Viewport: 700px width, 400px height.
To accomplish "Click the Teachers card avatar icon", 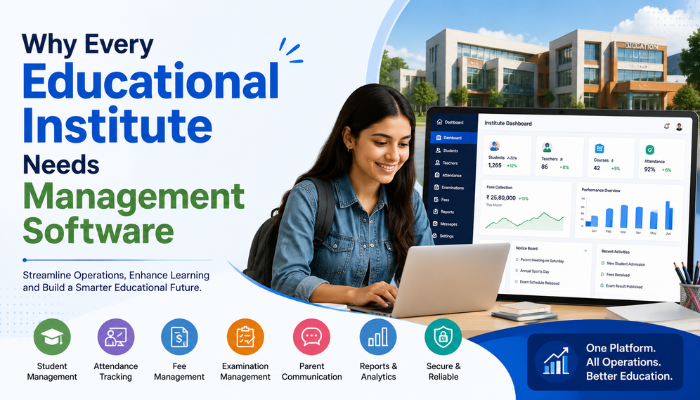I will point(547,147).
